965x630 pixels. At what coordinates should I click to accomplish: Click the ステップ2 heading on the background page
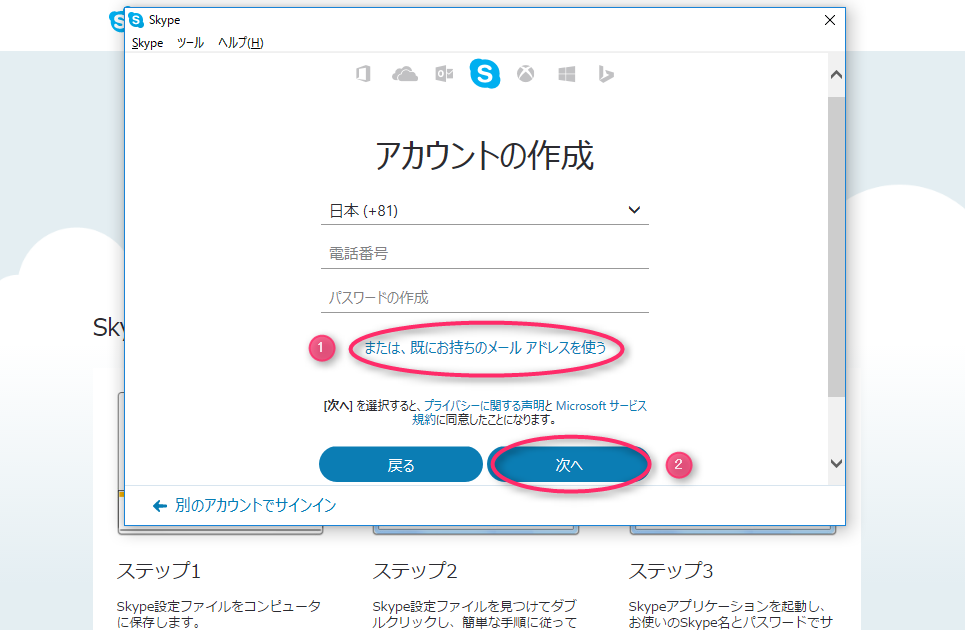click(415, 571)
